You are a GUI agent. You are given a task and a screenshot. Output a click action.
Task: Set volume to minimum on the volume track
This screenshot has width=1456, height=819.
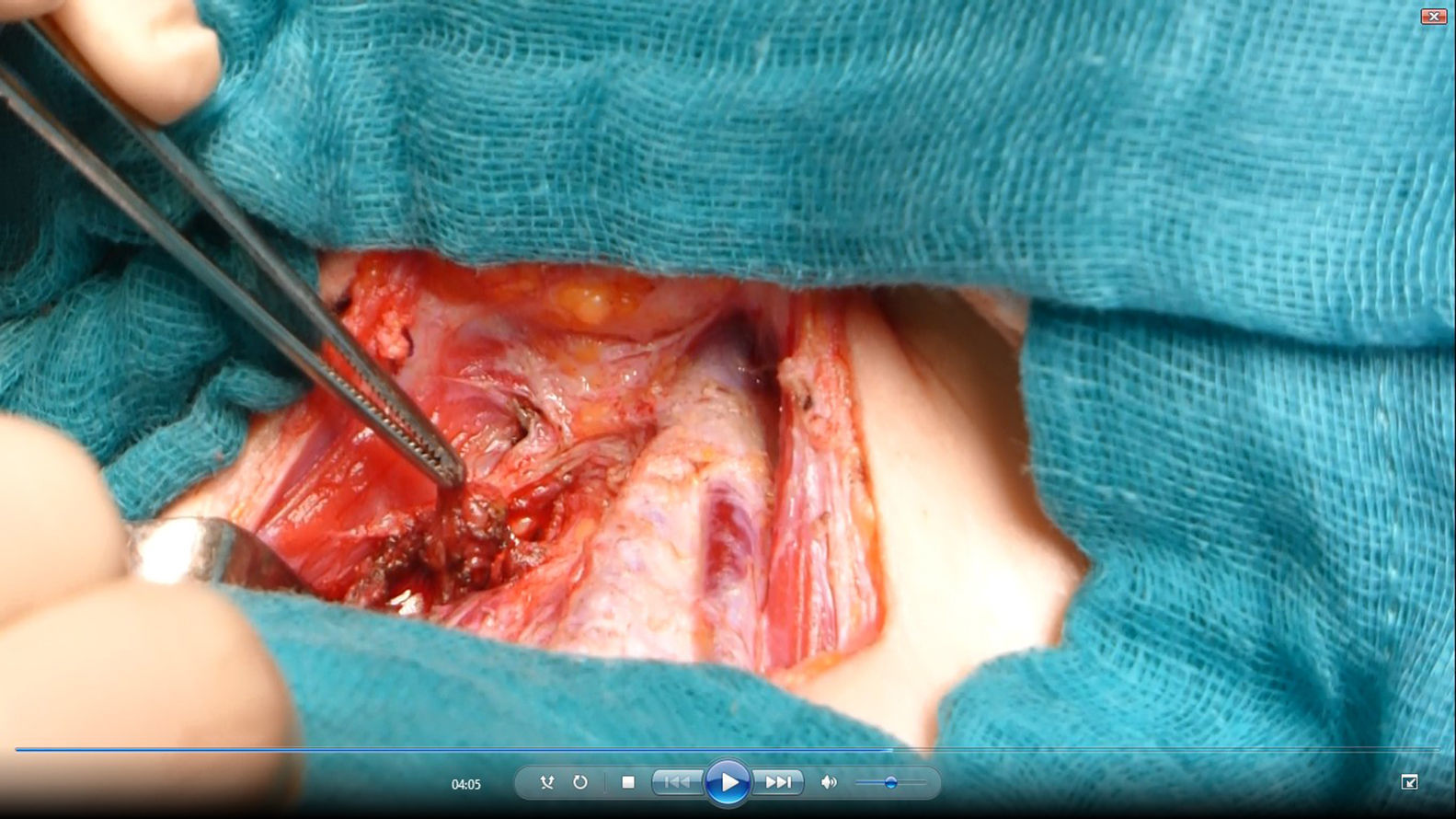857,783
